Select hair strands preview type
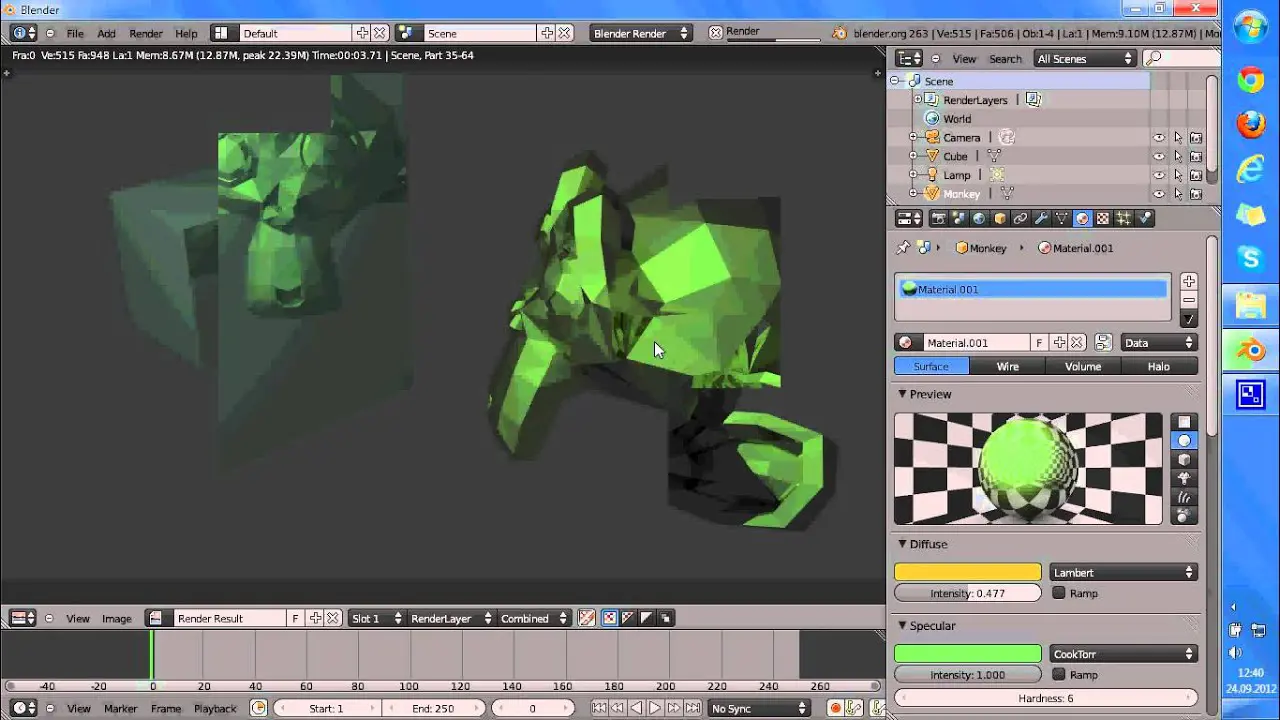This screenshot has height=720, width=1280. coord(1184,497)
